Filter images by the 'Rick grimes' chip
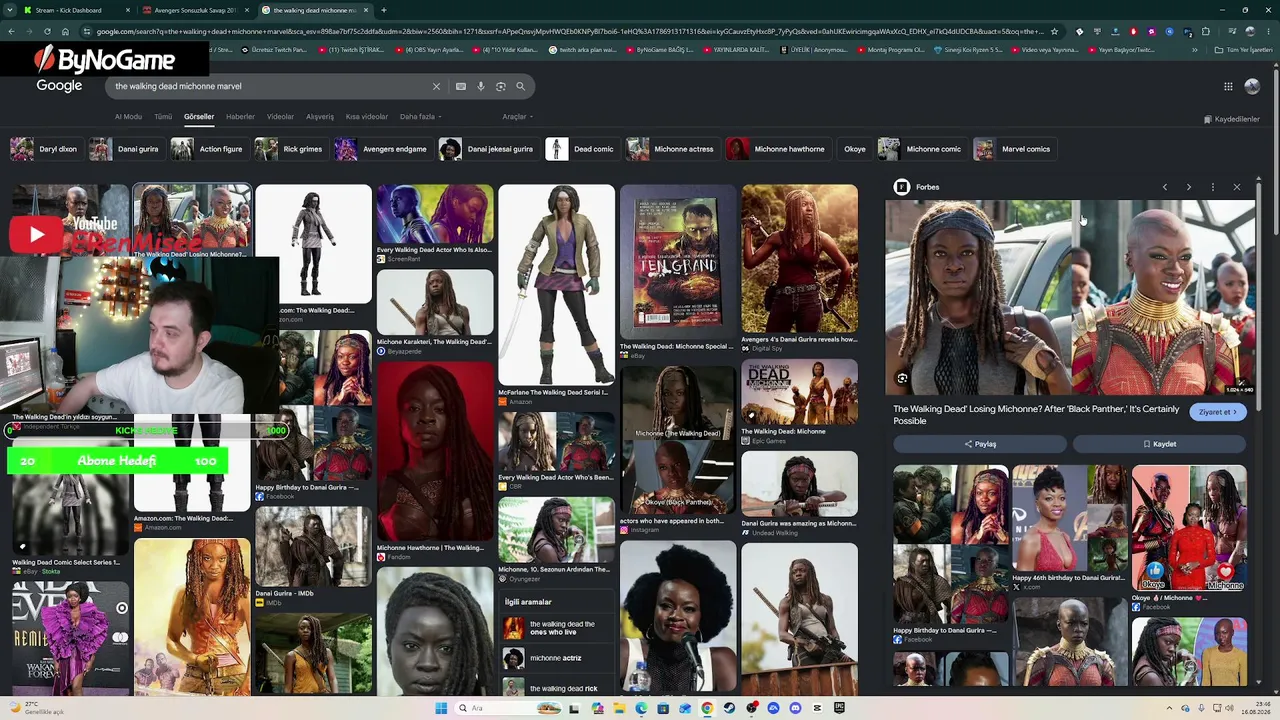Viewport: 1280px width, 720px height. (x=290, y=149)
